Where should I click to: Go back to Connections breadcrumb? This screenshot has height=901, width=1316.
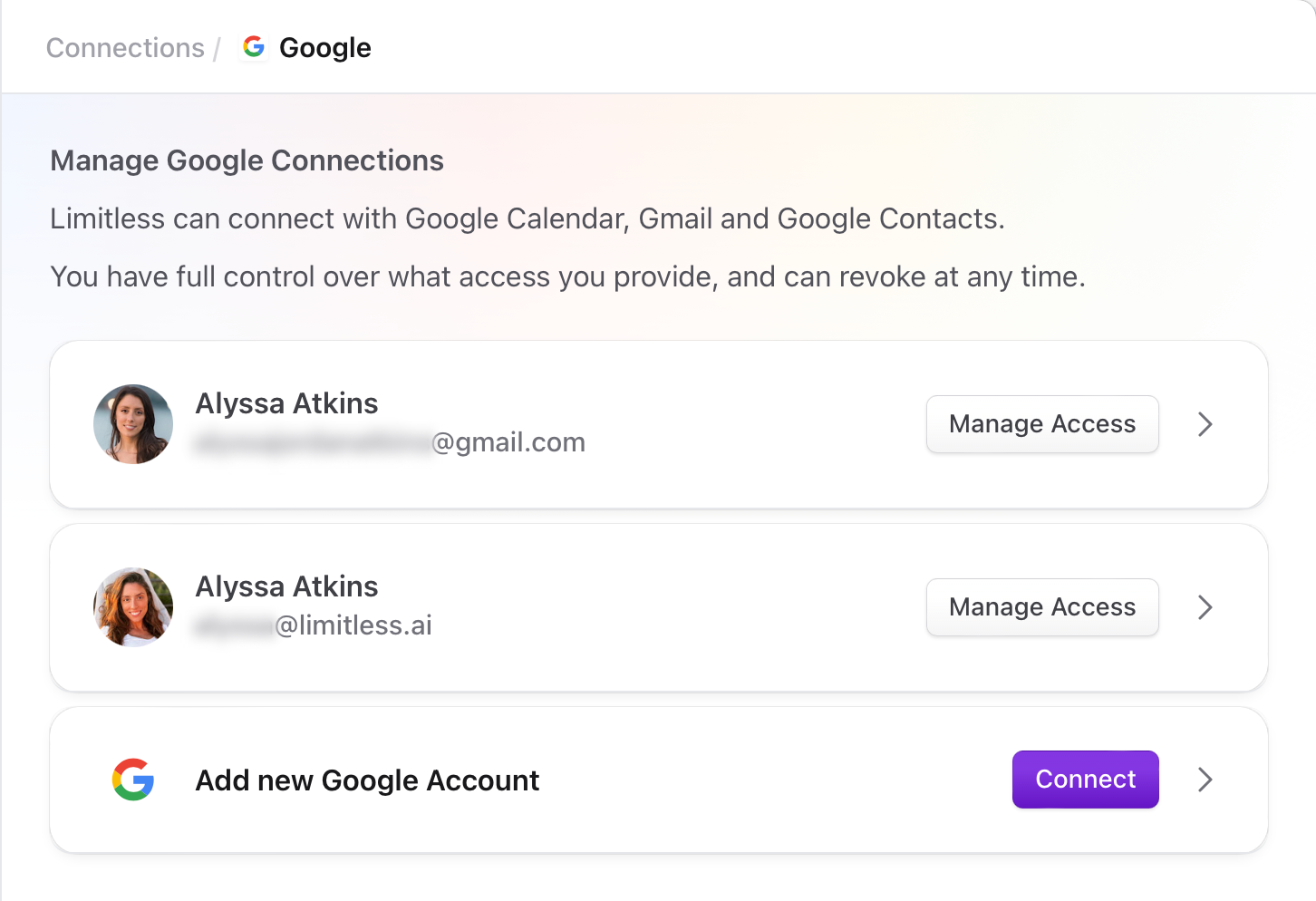[125, 48]
